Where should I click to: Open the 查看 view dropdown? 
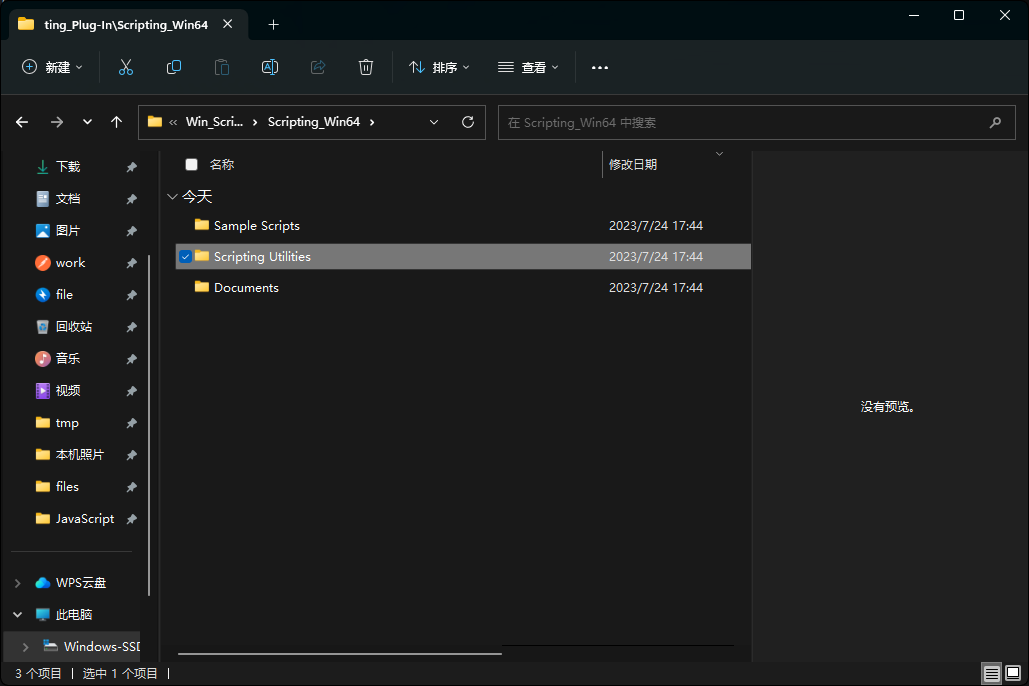528,67
